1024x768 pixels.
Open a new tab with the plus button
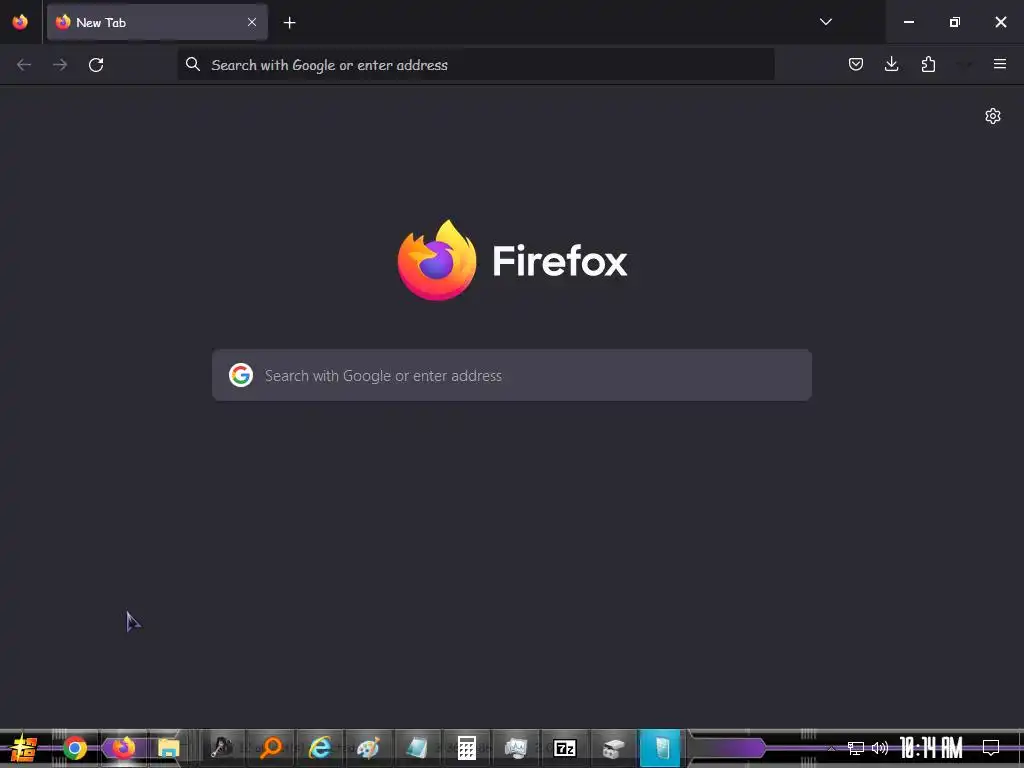click(x=289, y=23)
